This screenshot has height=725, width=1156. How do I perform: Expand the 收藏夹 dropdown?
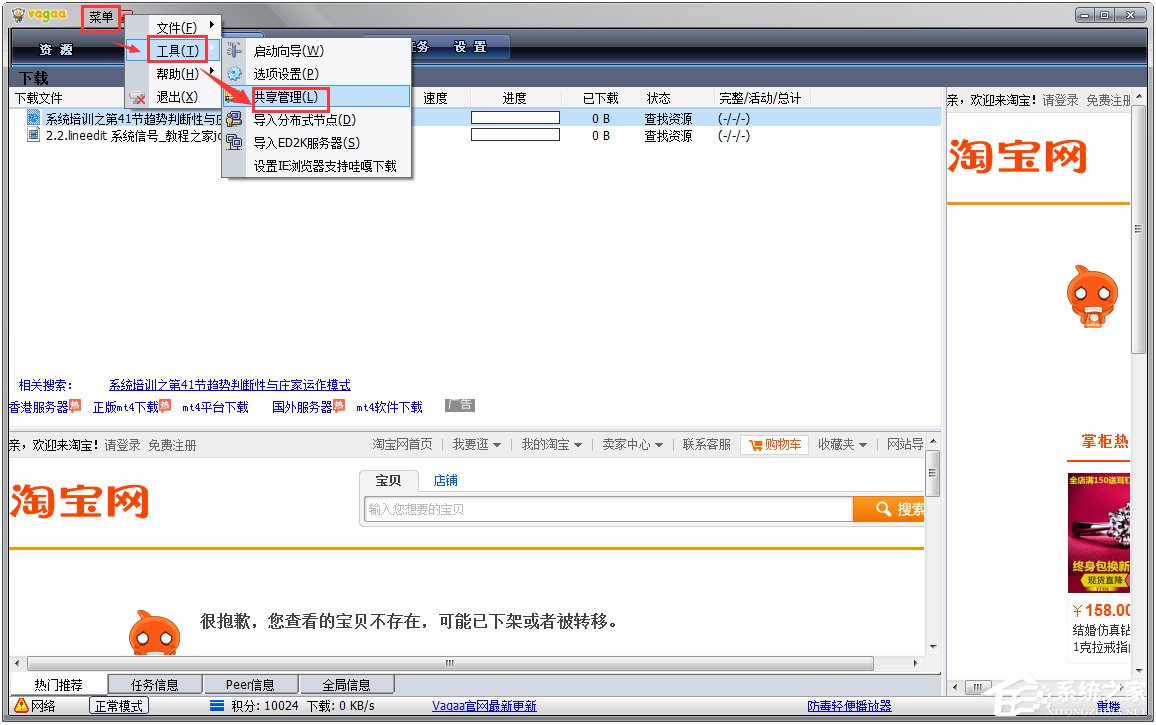pyautogui.click(x=842, y=444)
